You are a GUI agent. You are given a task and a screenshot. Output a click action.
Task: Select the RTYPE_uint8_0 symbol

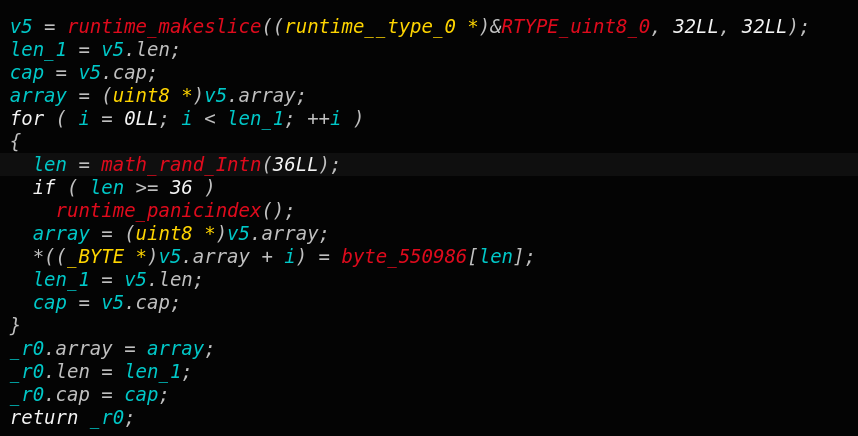(x=576, y=26)
